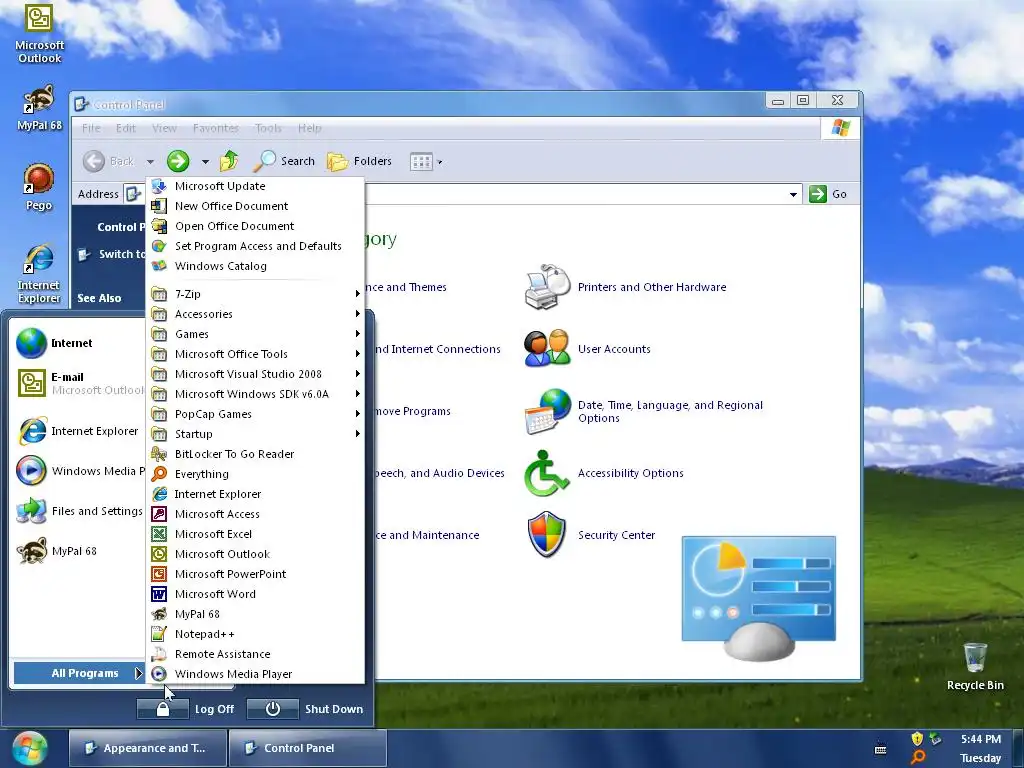Toggle the Folders toolbar button
This screenshot has width=1024, height=768.
(x=359, y=161)
